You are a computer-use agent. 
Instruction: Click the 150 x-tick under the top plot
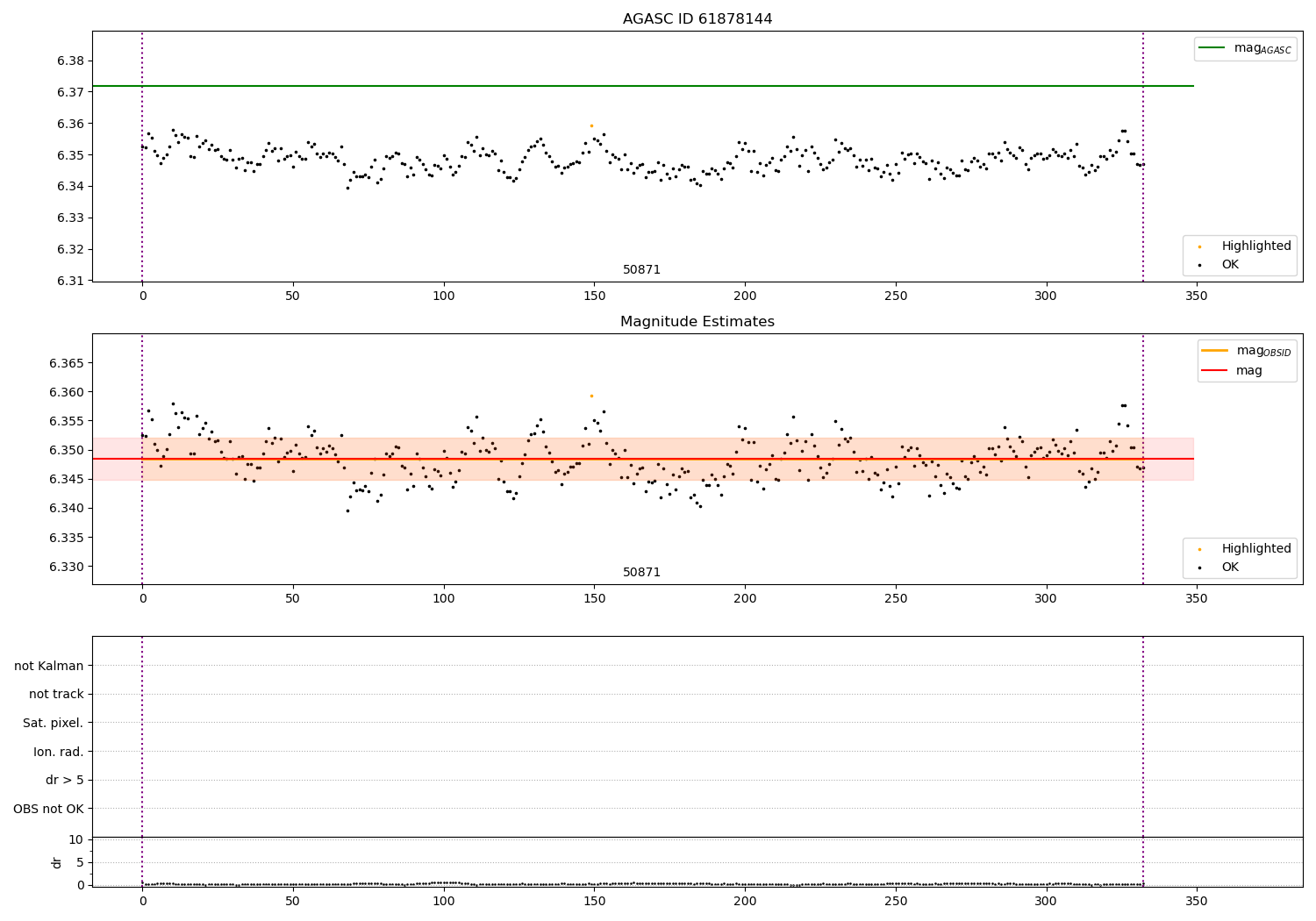coord(594,296)
